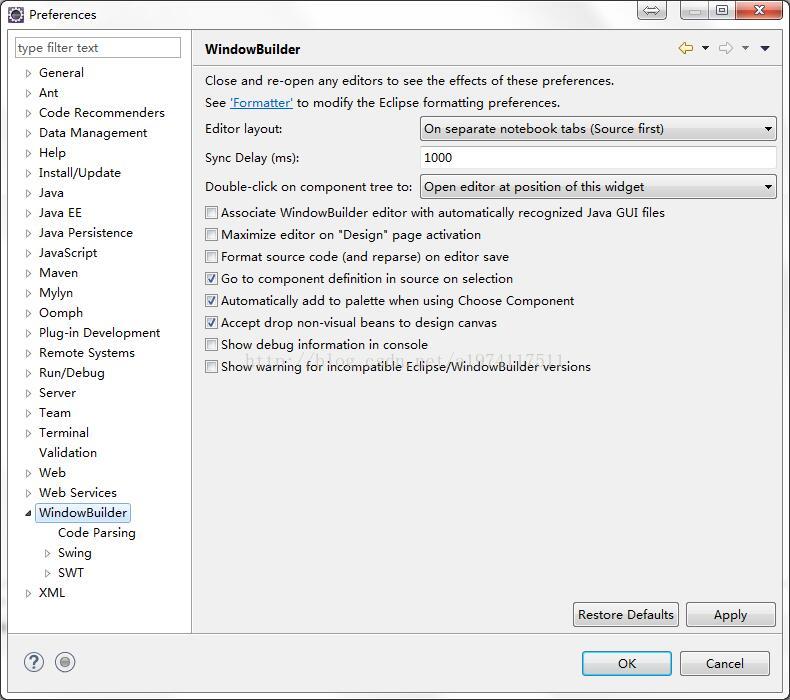This screenshot has height=700, width=790.
Task: Open the Editor layout combo box
Action: (x=598, y=129)
